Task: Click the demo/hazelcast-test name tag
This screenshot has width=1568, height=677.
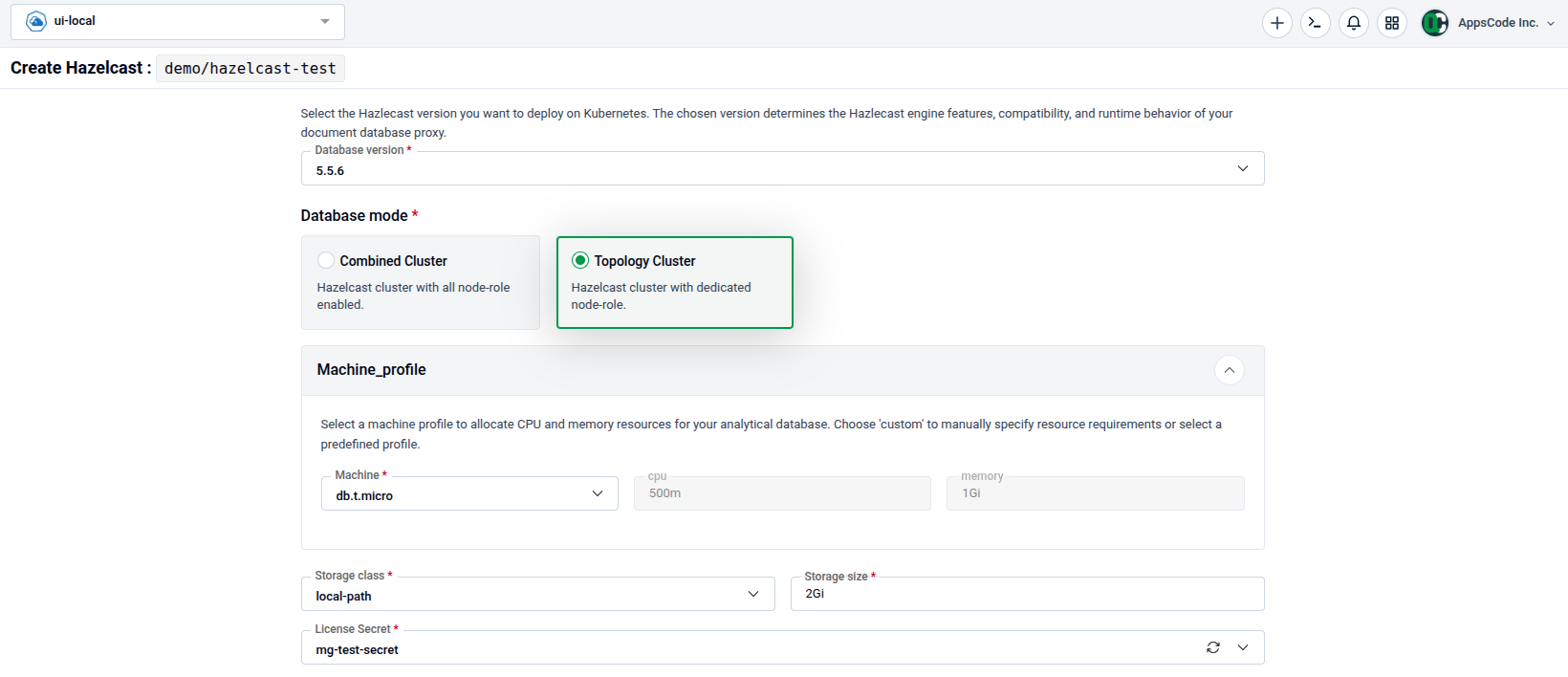Action: tap(250, 68)
